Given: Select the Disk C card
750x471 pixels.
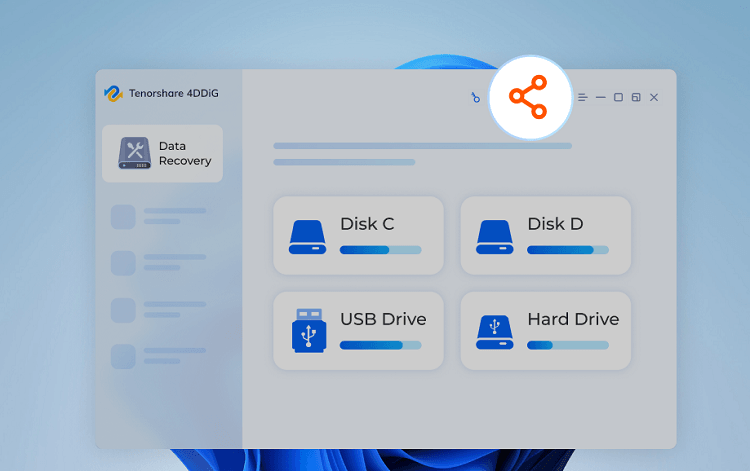Looking at the screenshot, I should 358,235.
